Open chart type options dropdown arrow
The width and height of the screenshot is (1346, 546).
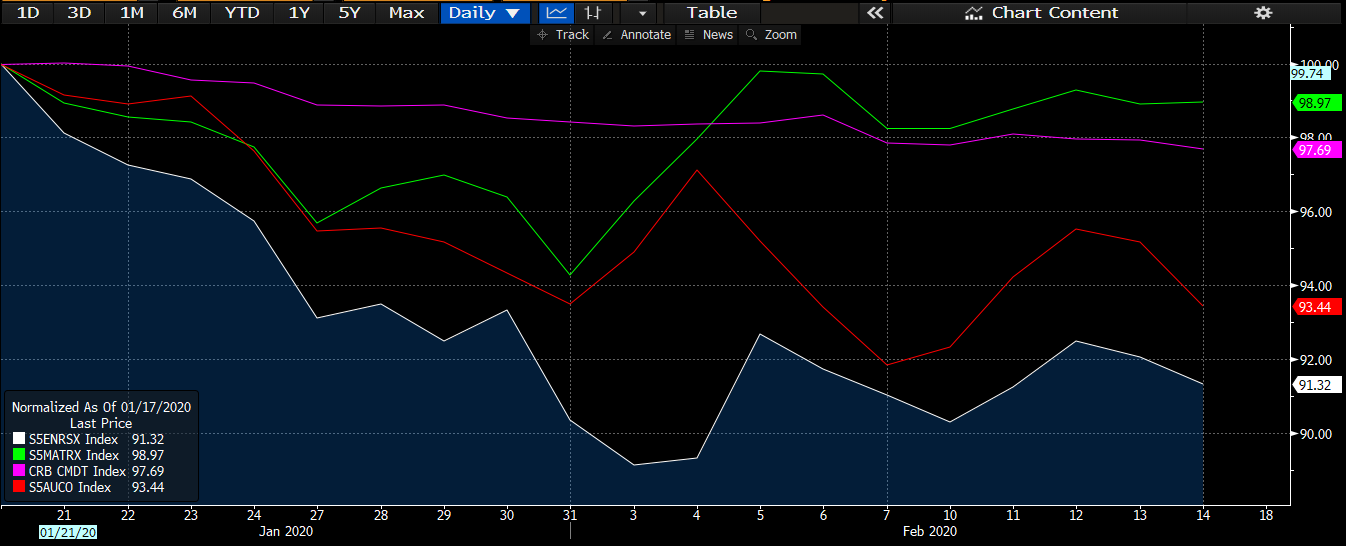[640, 13]
